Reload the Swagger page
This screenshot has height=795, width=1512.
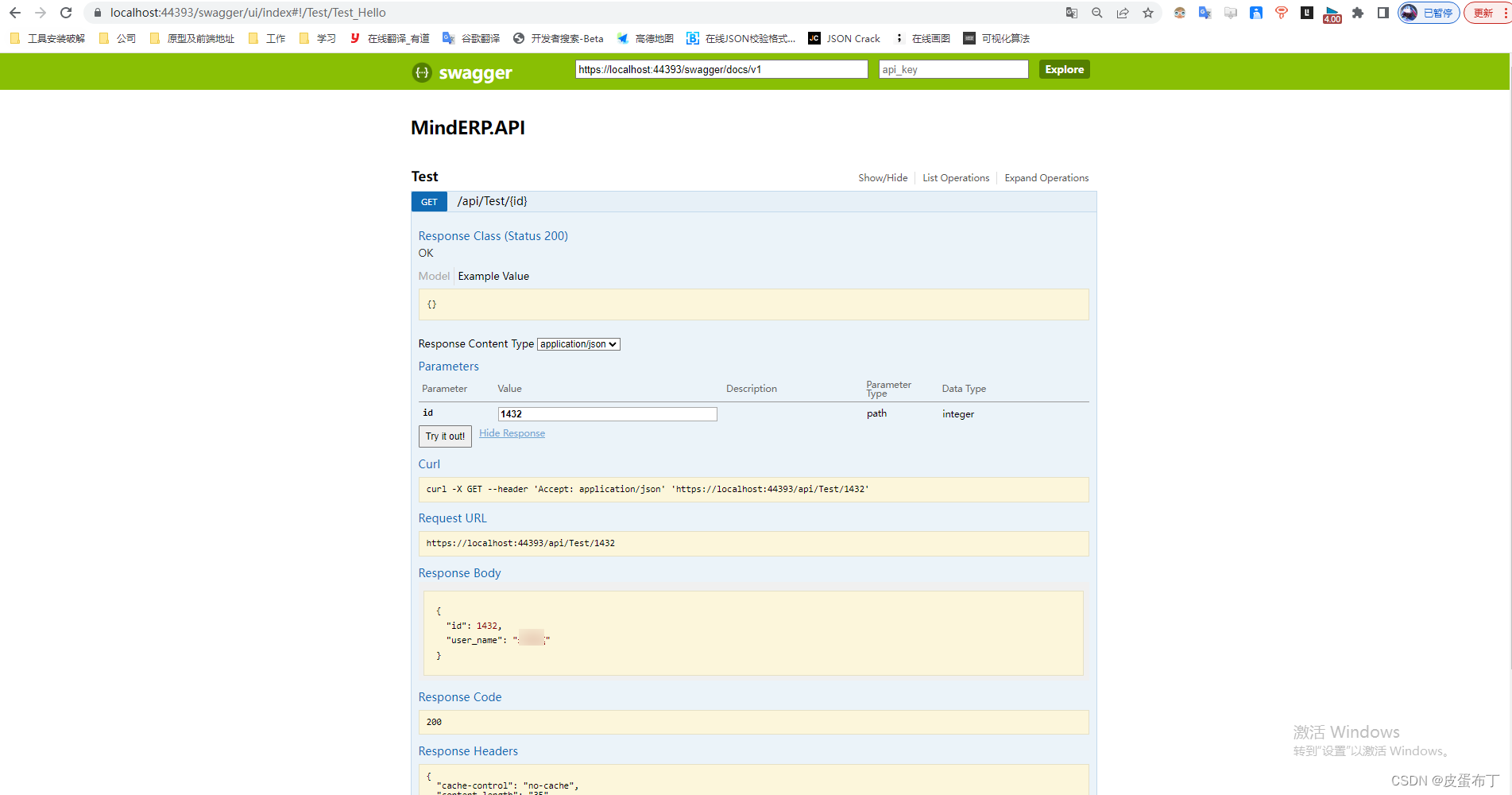[66, 13]
